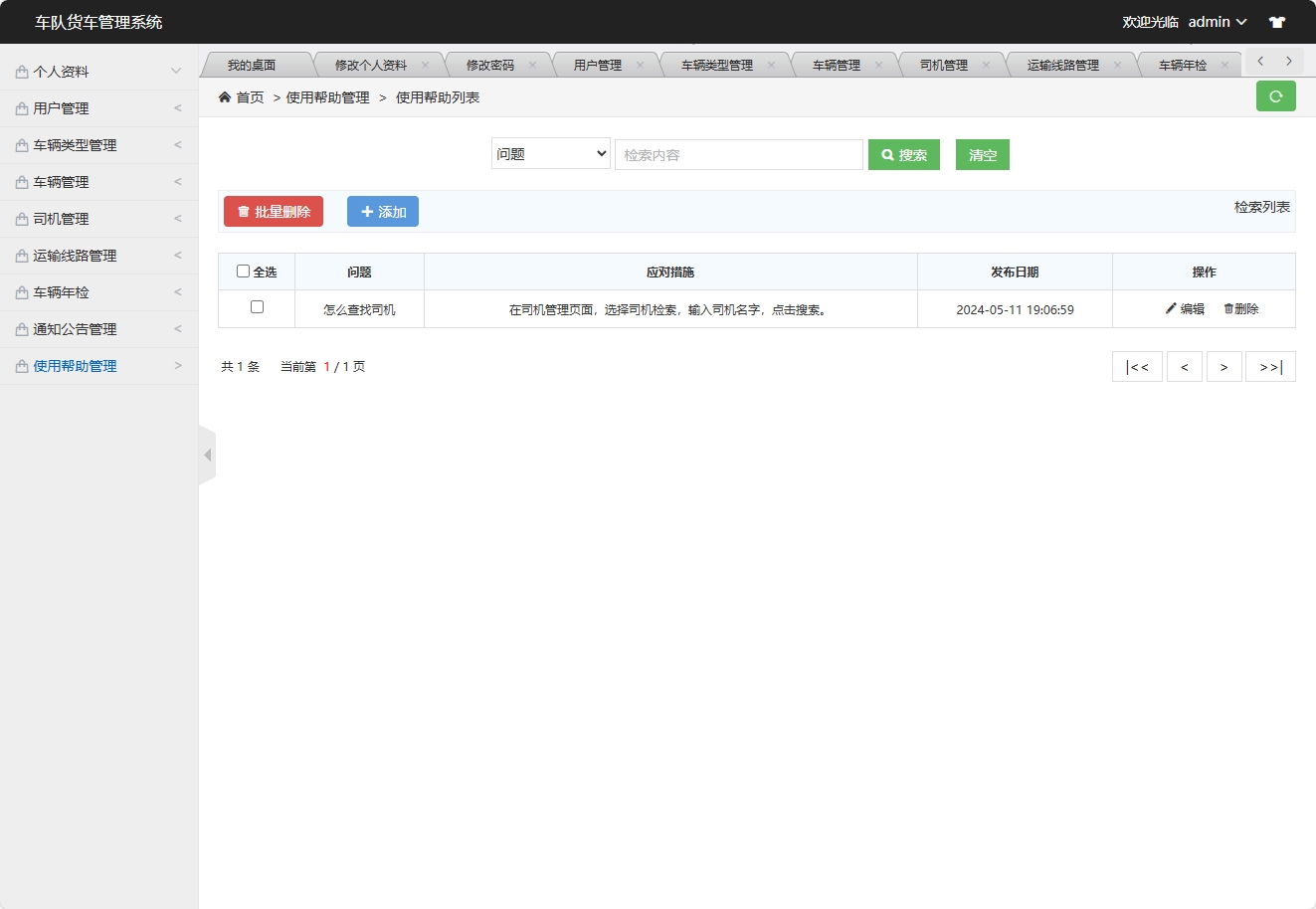Check the 全选 select-all checkbox

point(243,271)
